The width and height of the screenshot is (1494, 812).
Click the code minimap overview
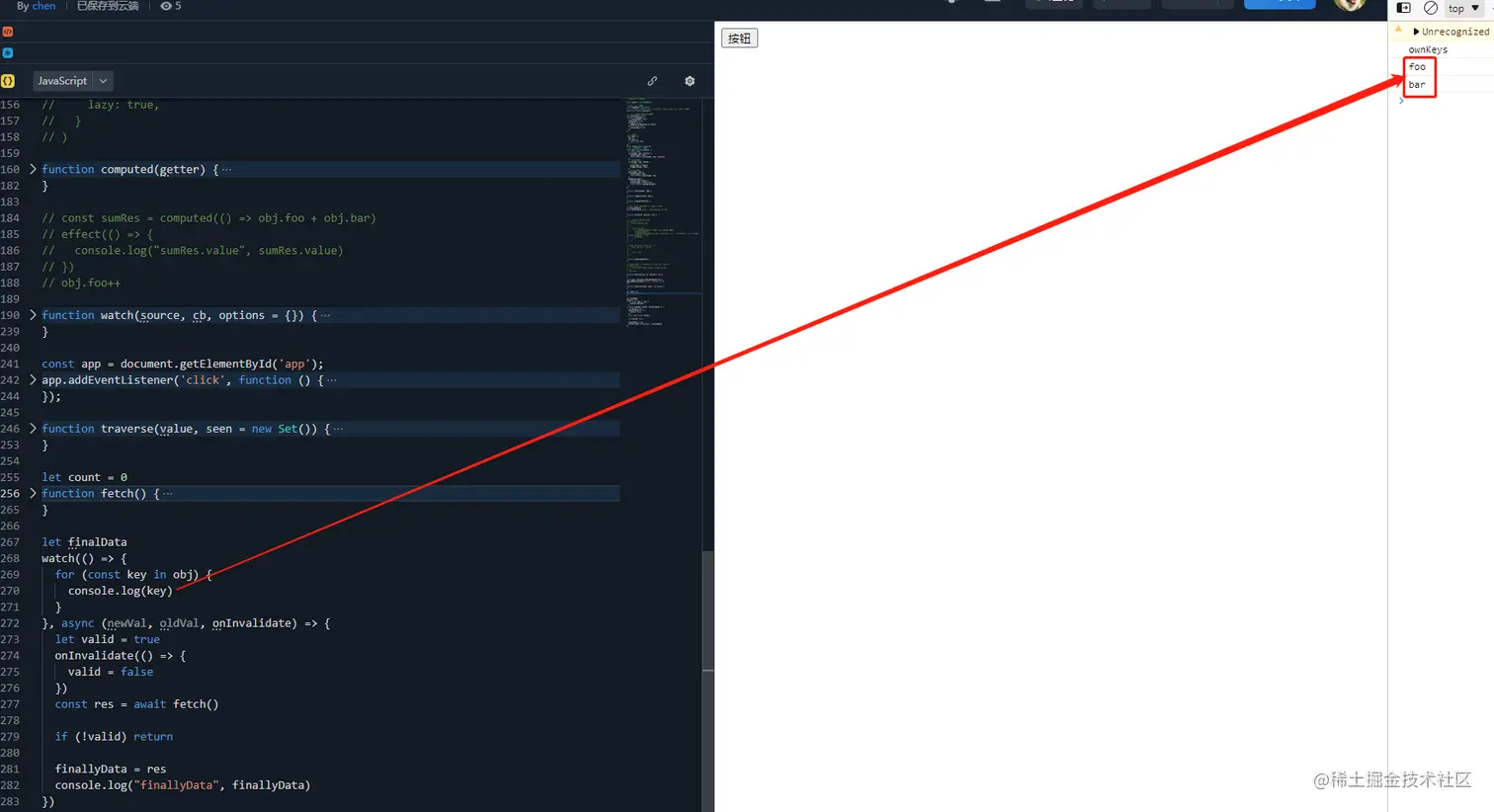(662, 212)
